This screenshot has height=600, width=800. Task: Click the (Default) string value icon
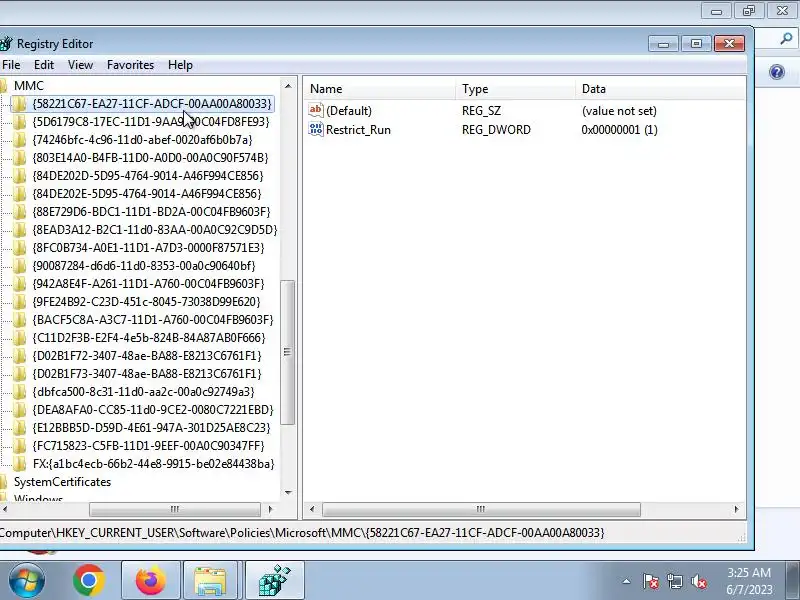316,110
